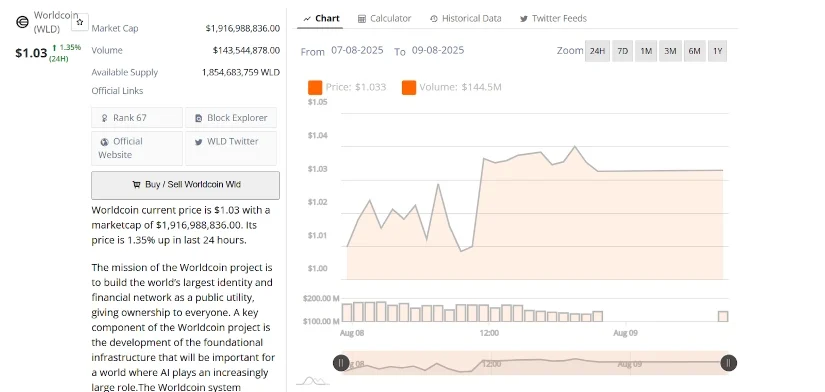Click the favorite star icon beside Worldcoin
Viewport: 825px width, 392px height.
point(80,22)
